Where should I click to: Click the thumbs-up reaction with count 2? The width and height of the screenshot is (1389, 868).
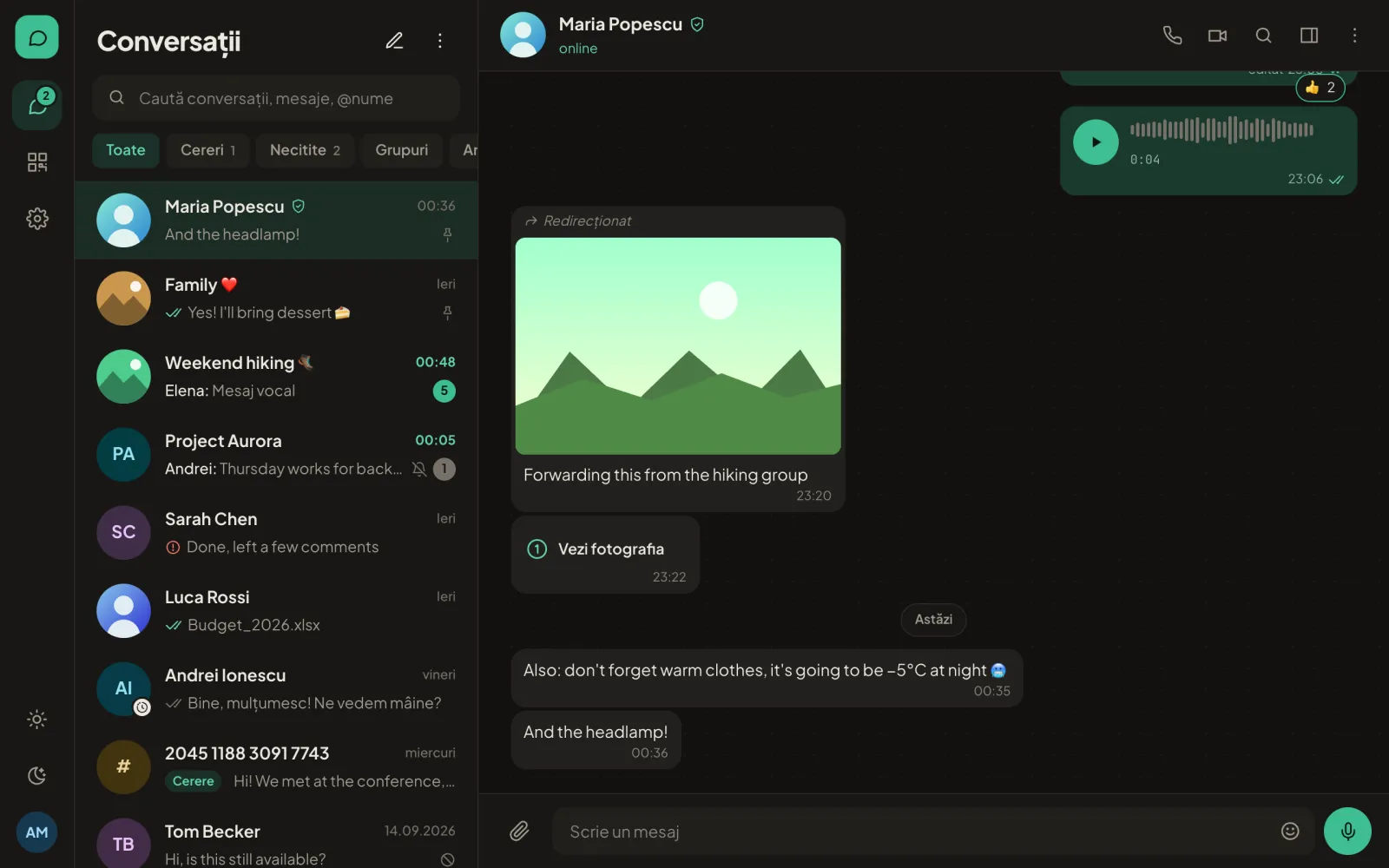(1320, 88)
